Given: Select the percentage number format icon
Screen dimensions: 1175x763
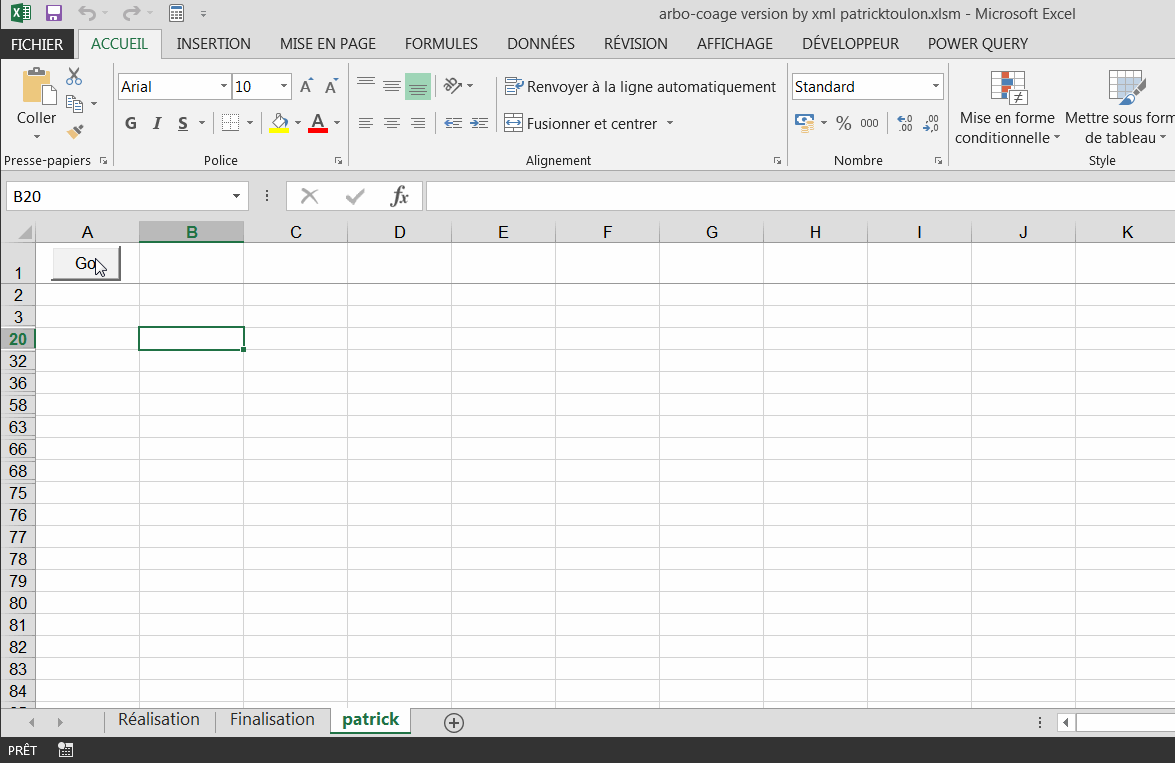Looking at the screenshot, I should (x=841, y=122).
